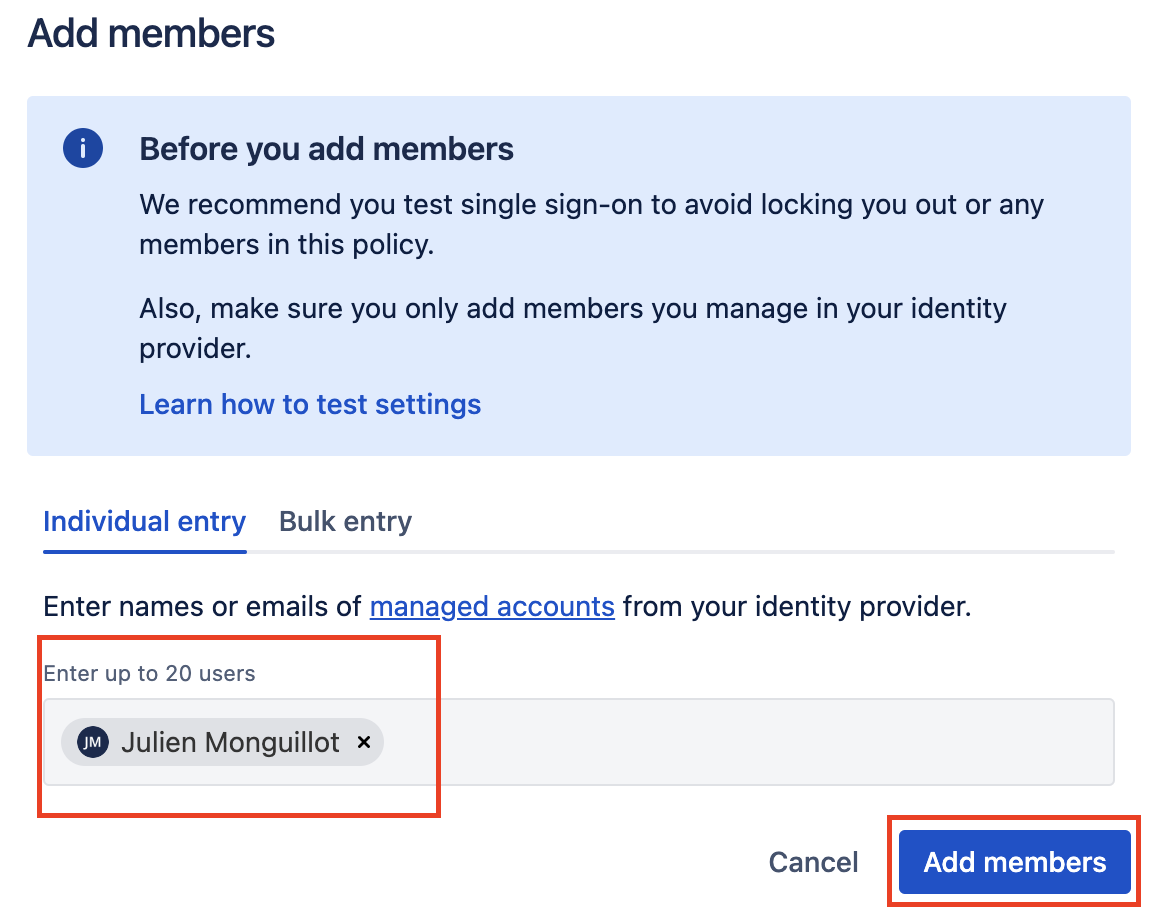Click the user entry input field
The image size is (1152, 922).
(x=700, y=742)
